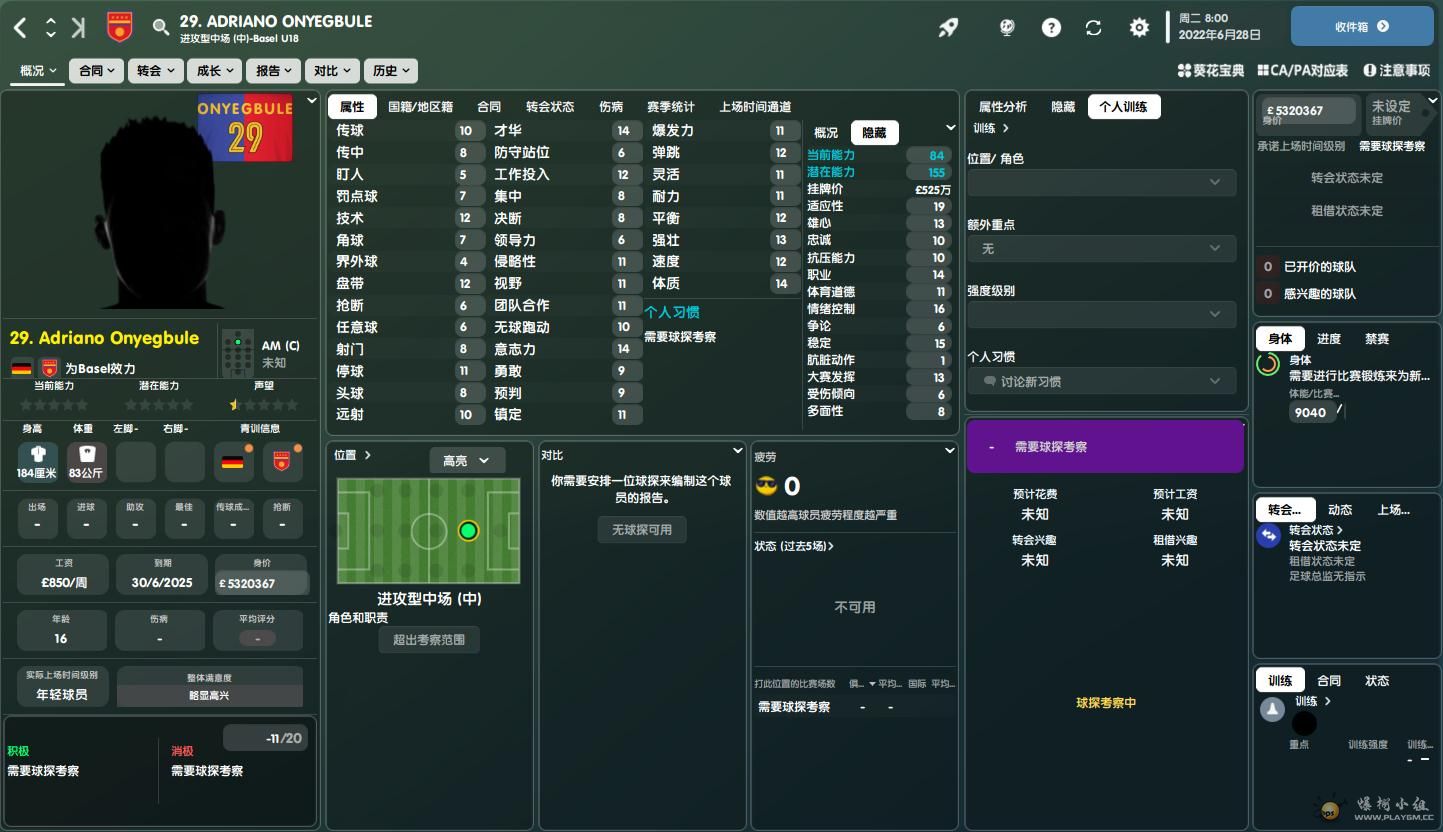Open the settings gear icon
This screenshot has height=832, width=1443.
[x=1139, y=28]
